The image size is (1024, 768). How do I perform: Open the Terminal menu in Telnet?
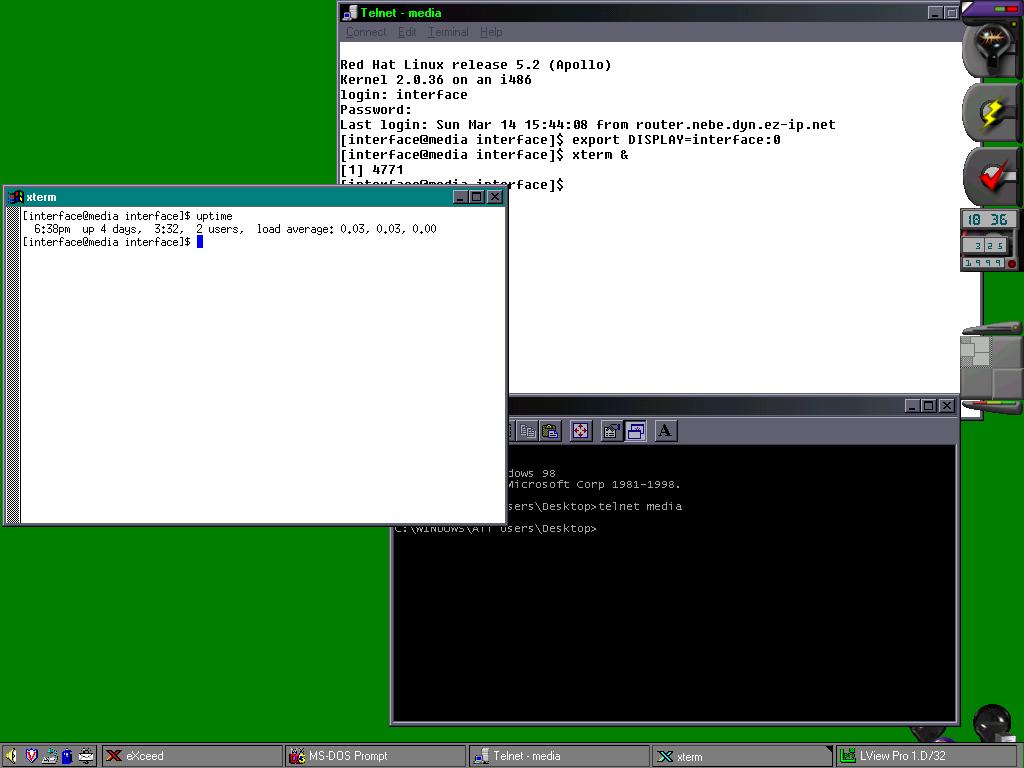coord(448,32)
